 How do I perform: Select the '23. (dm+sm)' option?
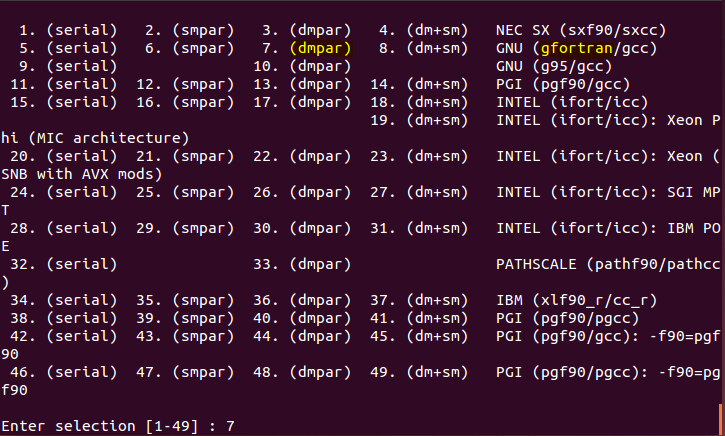click(x=419, y=156)
